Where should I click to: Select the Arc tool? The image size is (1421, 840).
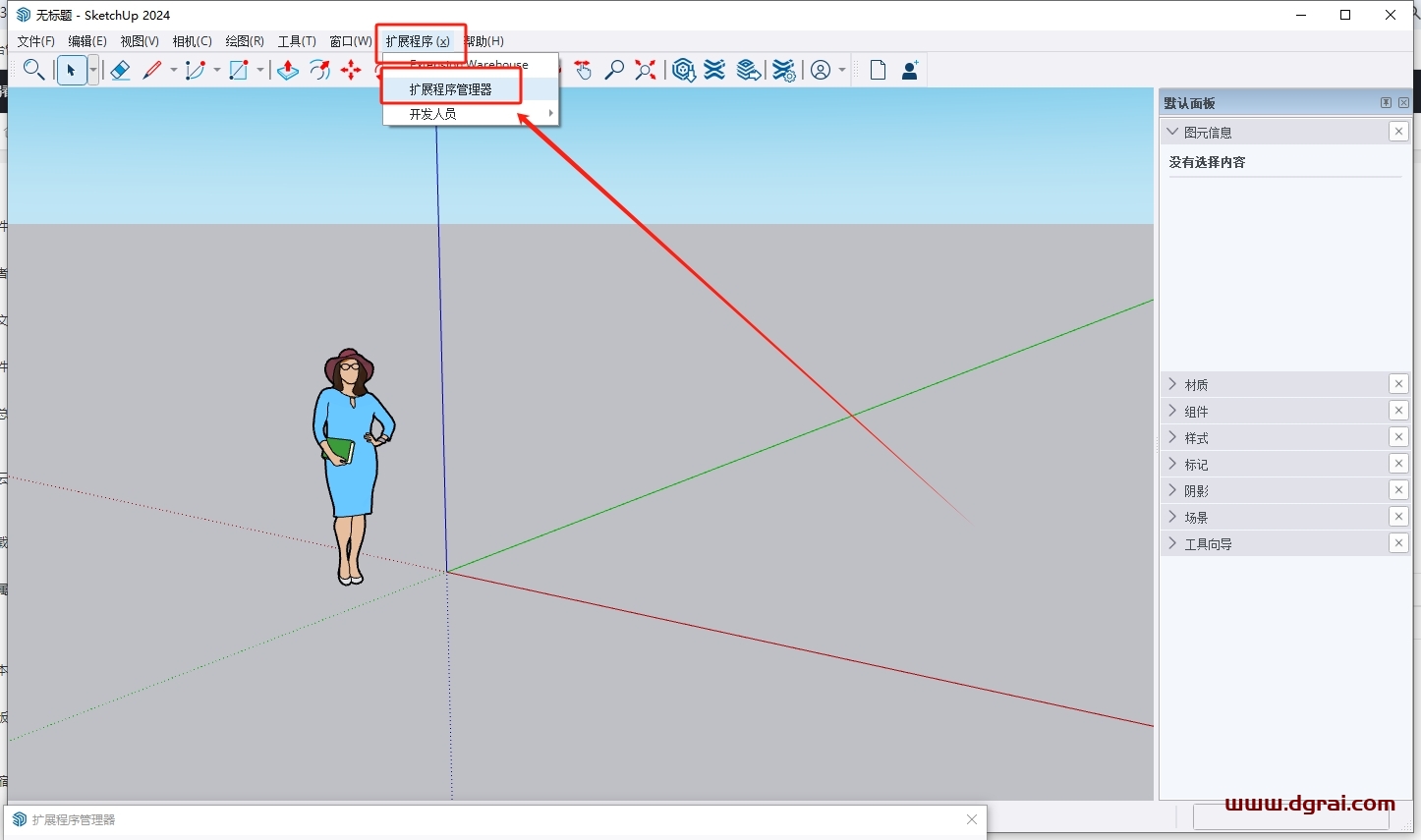196,70
